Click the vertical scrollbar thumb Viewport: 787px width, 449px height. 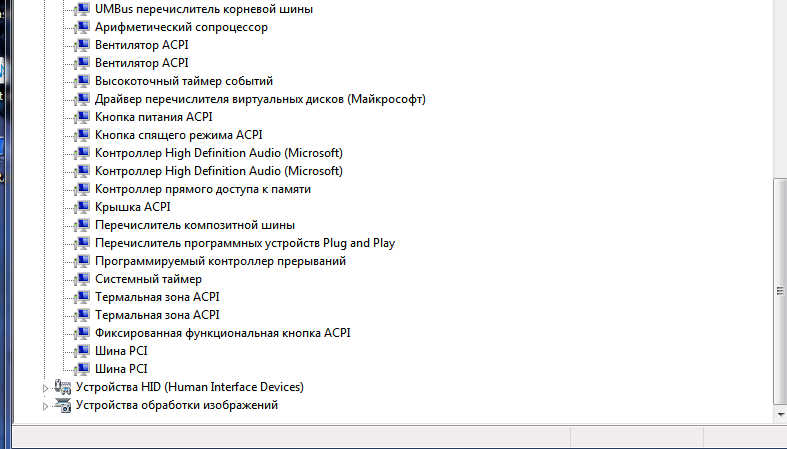(780, 290)
